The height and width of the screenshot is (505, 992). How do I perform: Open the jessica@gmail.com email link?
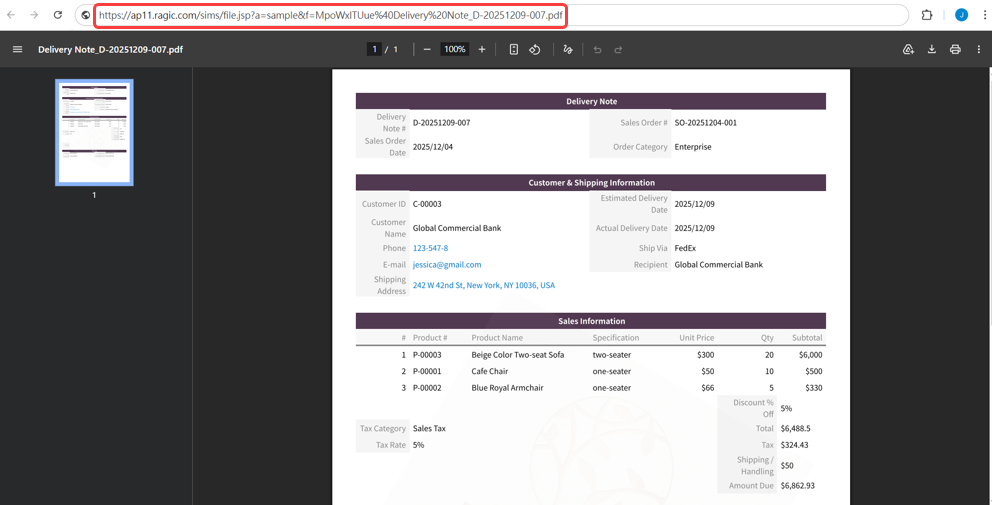[x=446, y=265]
